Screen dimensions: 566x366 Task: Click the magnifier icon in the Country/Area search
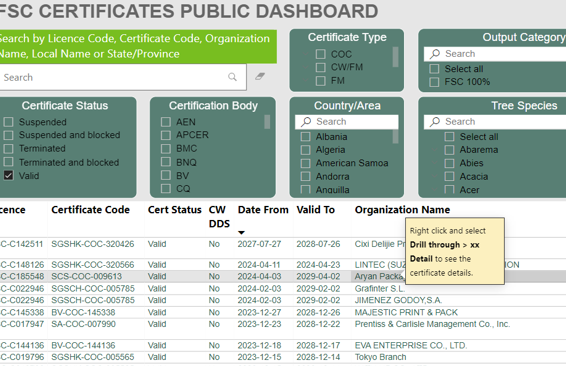point(306,122)
